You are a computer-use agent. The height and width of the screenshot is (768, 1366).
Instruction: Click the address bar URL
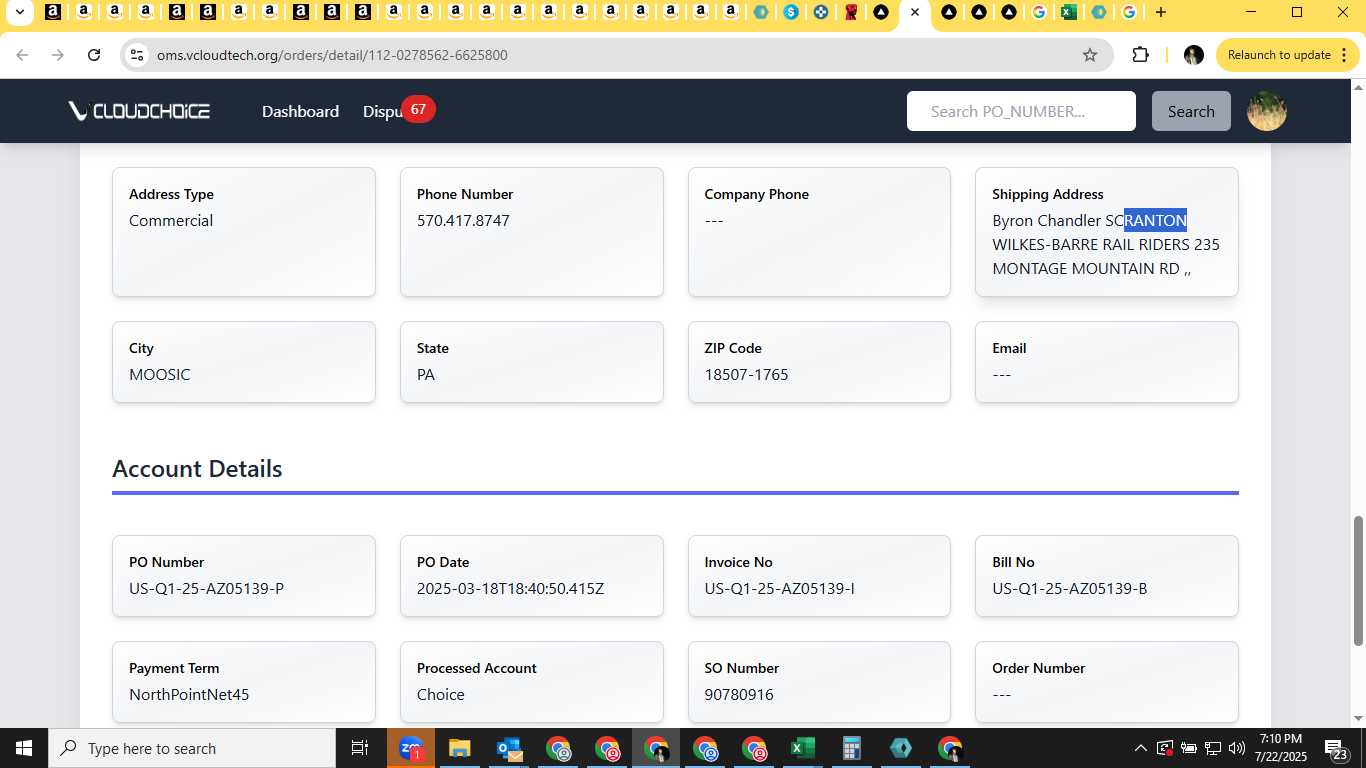tap(332, 55)
